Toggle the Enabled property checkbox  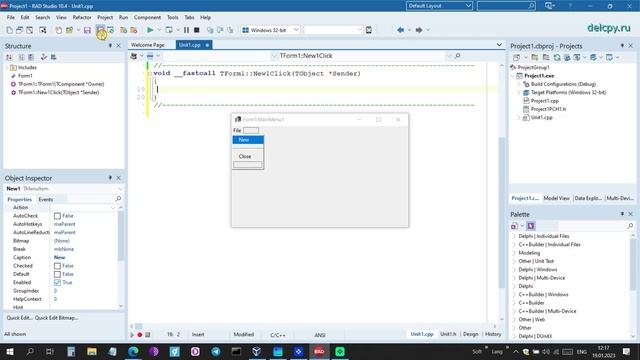click(57, 282)
